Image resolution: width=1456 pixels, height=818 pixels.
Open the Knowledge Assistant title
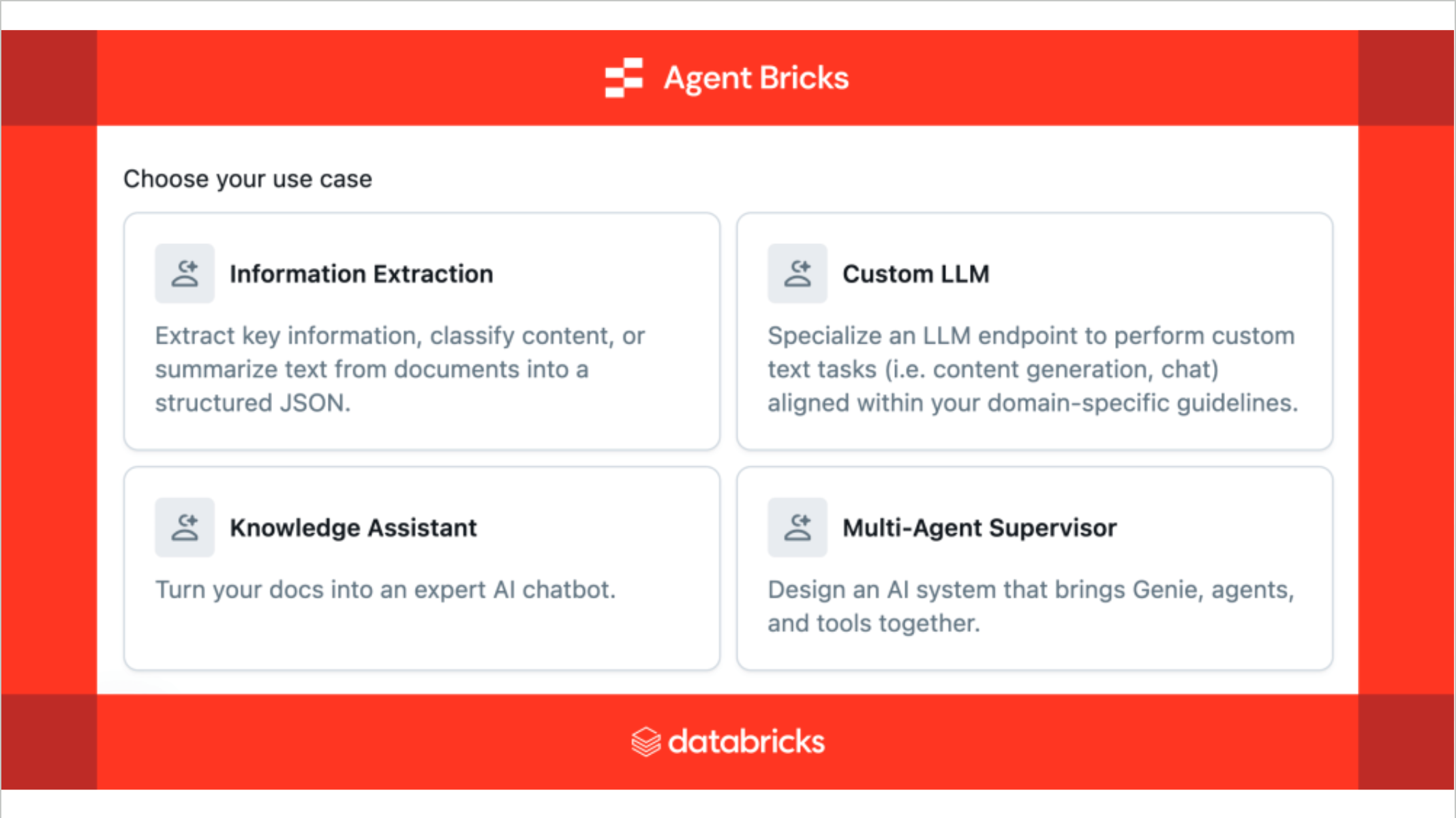353,528
